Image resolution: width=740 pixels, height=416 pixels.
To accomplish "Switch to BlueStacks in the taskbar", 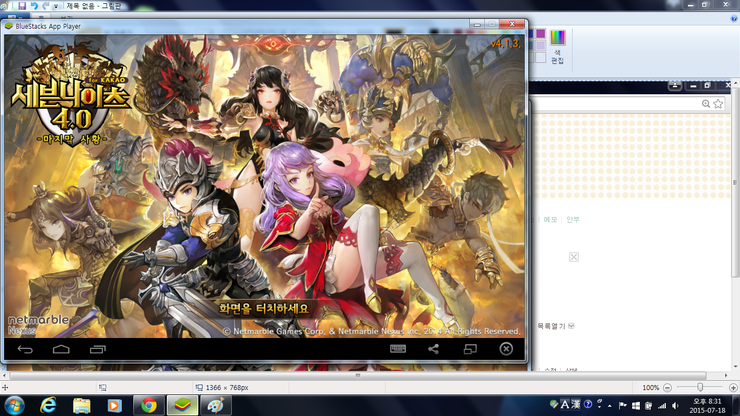I will 182,406.
